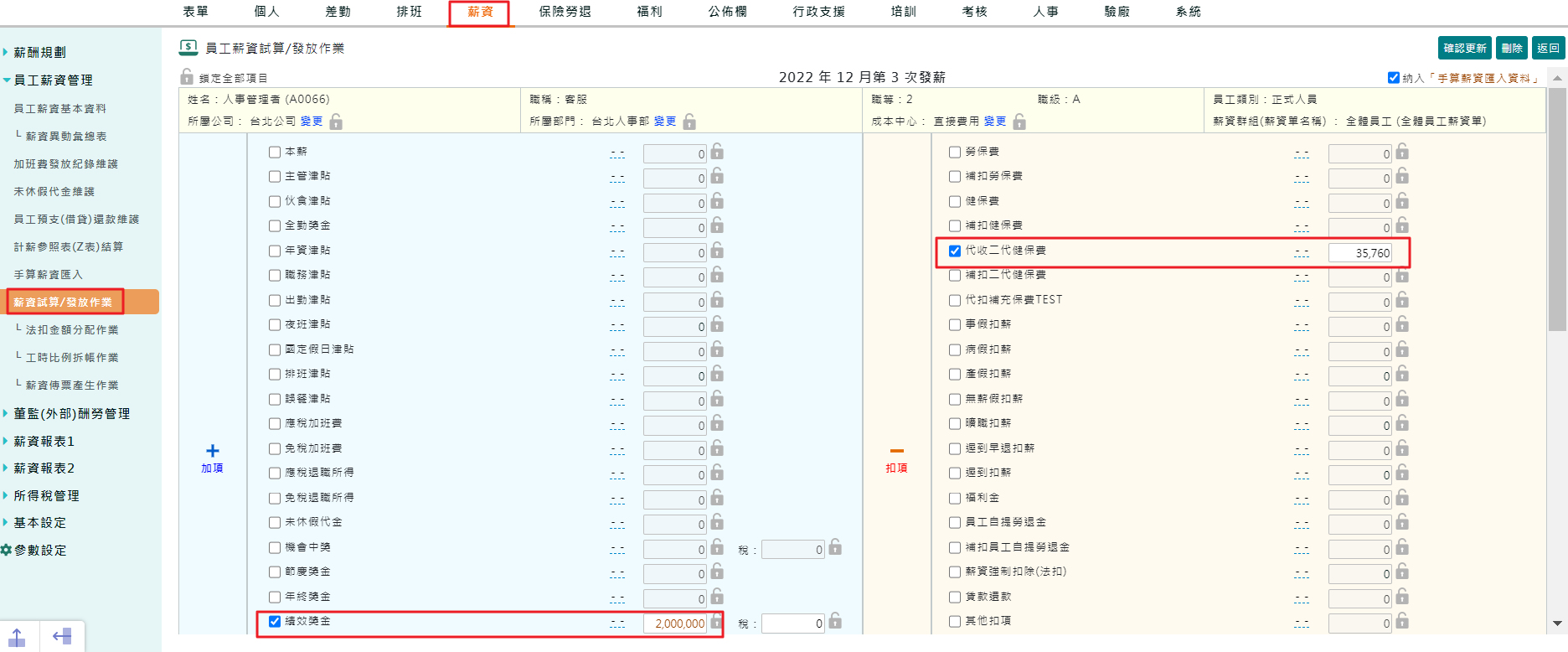This screenshot has height=652, width=1568.
Task: Open the 排班 top menu tab
Action: pos(409,12)
